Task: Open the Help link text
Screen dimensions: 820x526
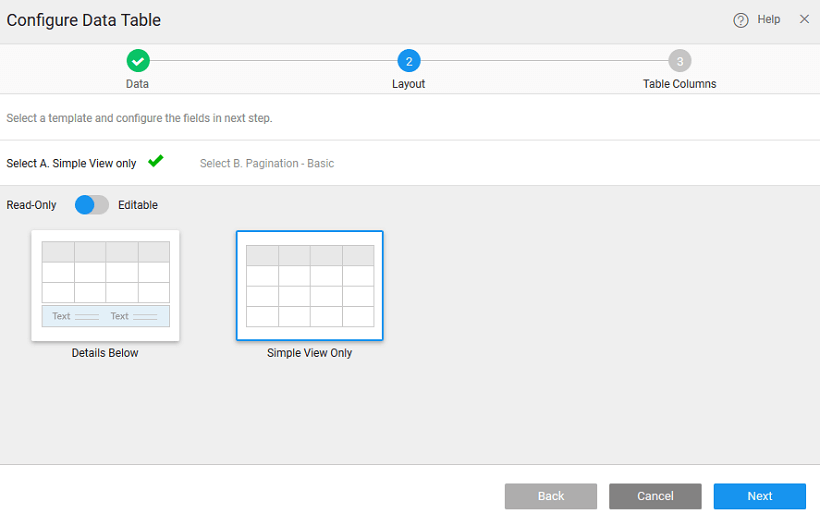Action: 768,20
